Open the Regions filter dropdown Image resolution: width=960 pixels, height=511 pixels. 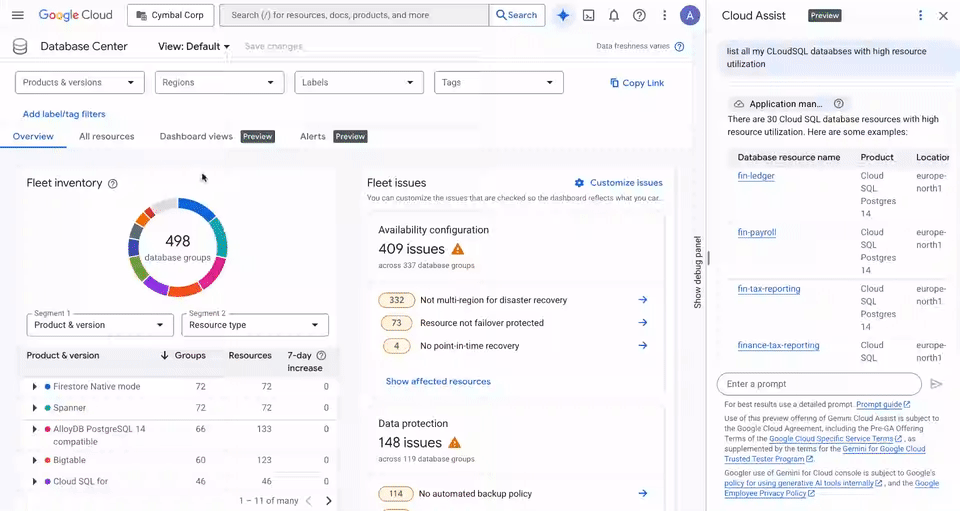pyautogui.click(x=219, y=83)
